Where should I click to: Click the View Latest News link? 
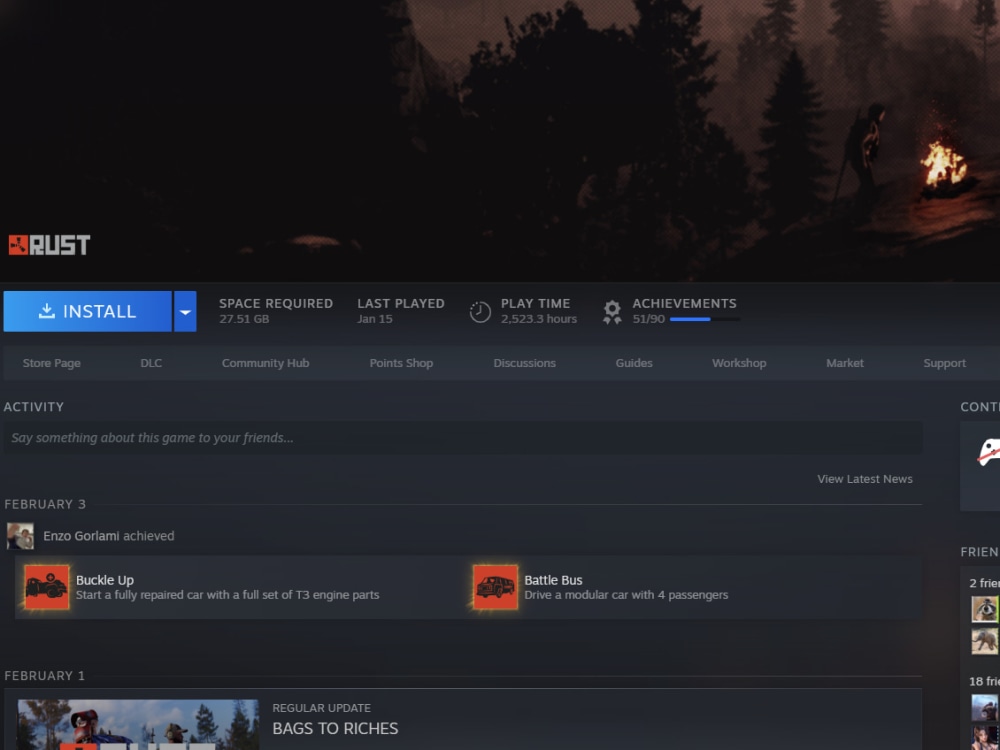pyautogui.click(x=865, y=479)
